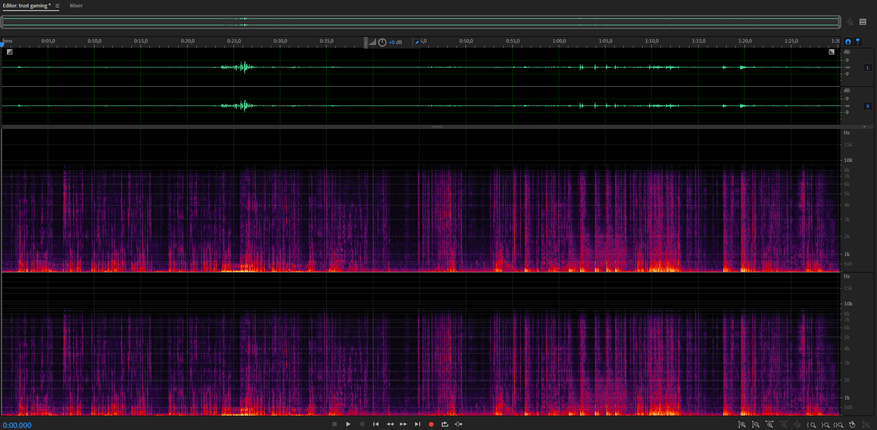Switch to the Mixer tab
This screenshot has height=430, width=877.
[x=76, y=6]
